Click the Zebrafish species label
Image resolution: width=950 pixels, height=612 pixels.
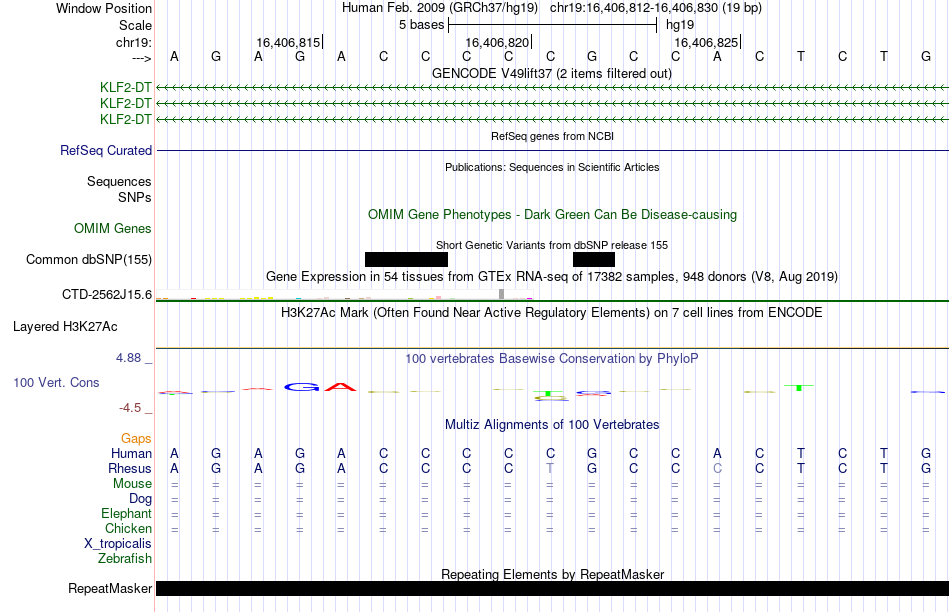point(125,559)
